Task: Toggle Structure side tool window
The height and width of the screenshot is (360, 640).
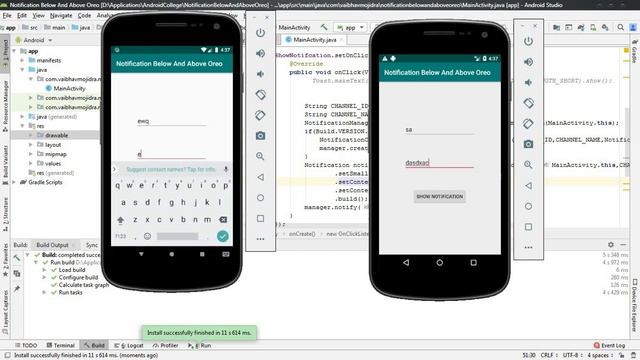Action: [5, 213]
